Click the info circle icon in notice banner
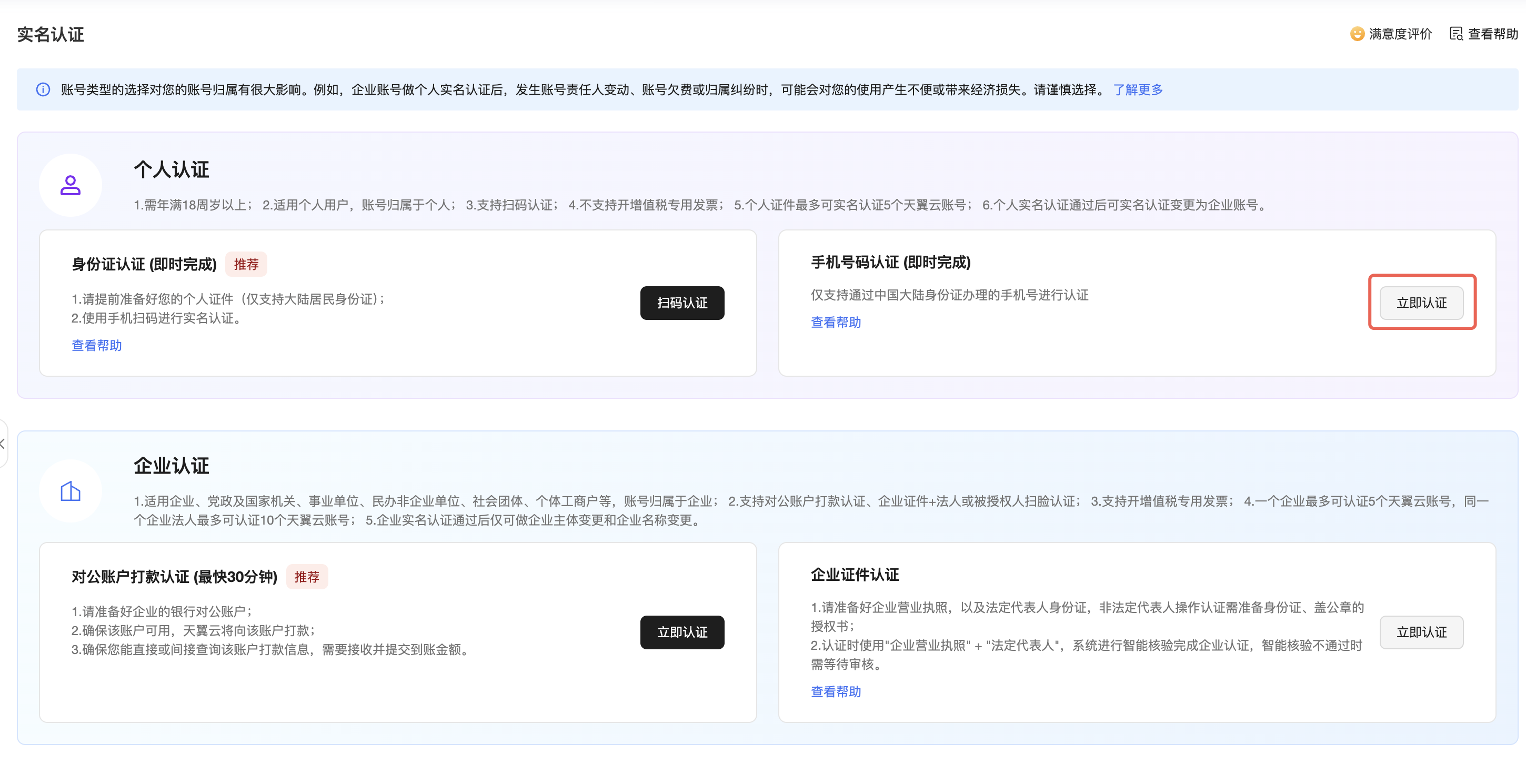Image resolution: width=1526 pixels, height=784 pixels. point(43,89)
